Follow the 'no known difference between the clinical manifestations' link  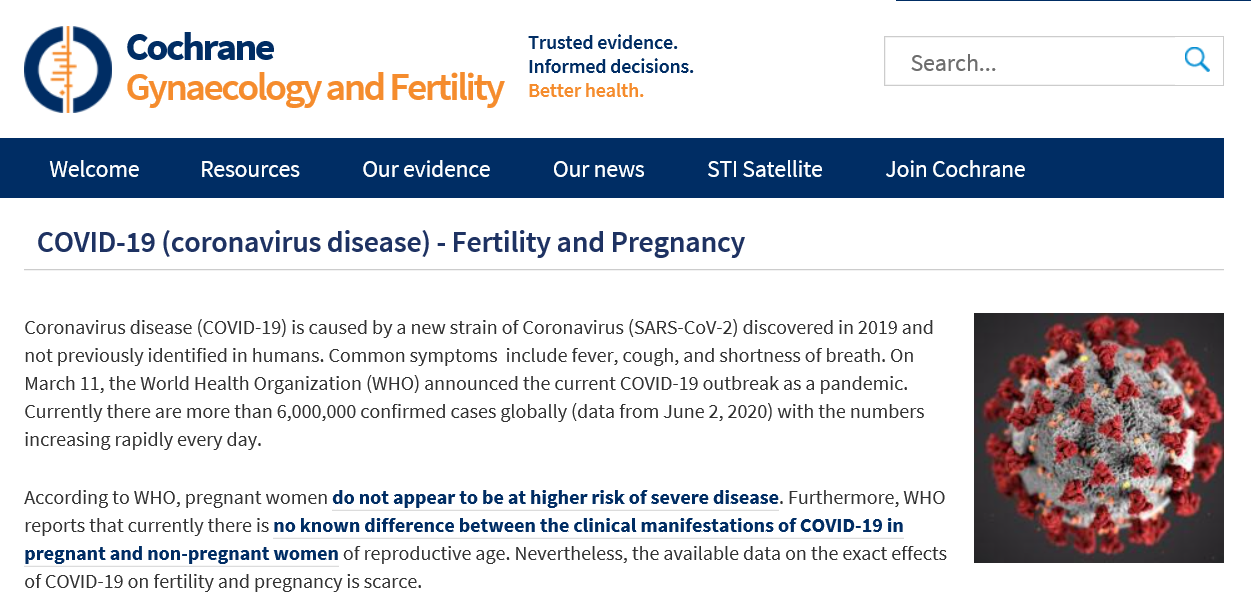[x=464, y=539]
